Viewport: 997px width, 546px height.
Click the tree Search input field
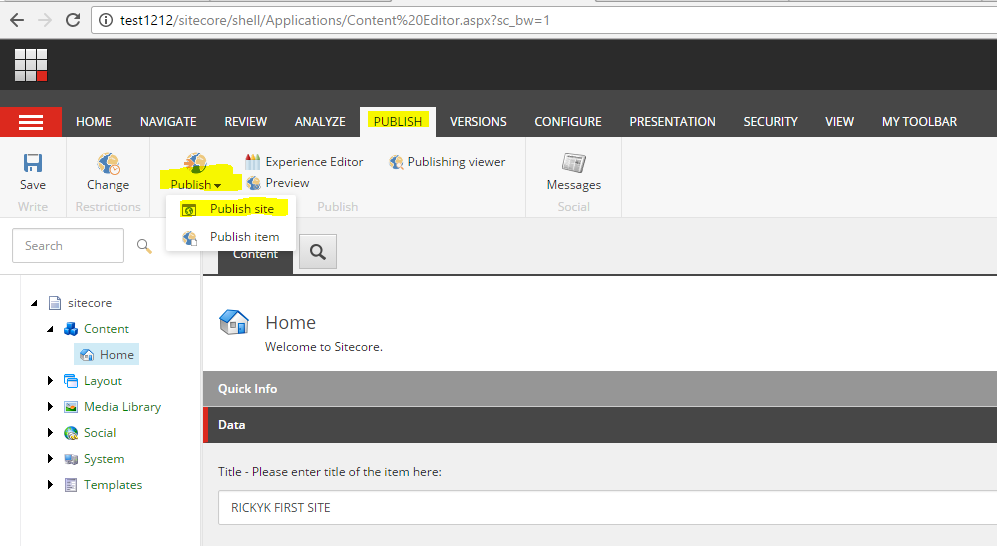(x=67, y=245)
